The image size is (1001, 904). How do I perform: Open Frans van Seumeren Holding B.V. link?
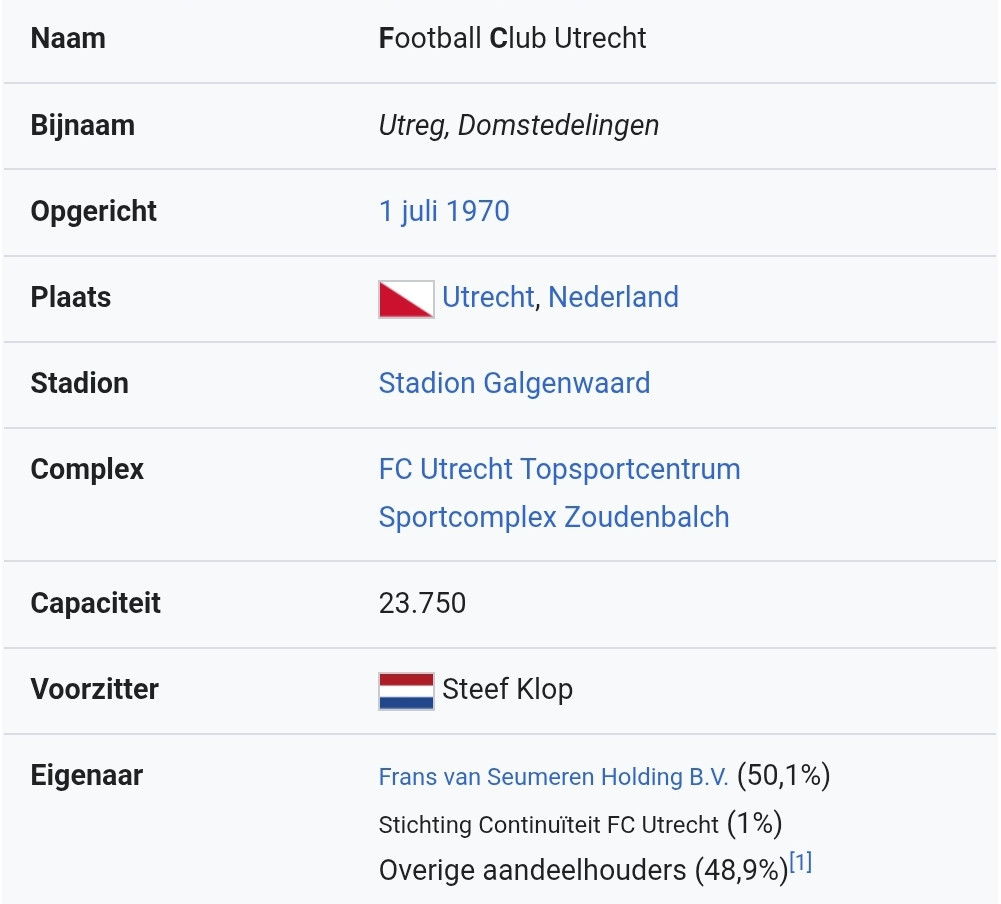(x=553, y=778)
